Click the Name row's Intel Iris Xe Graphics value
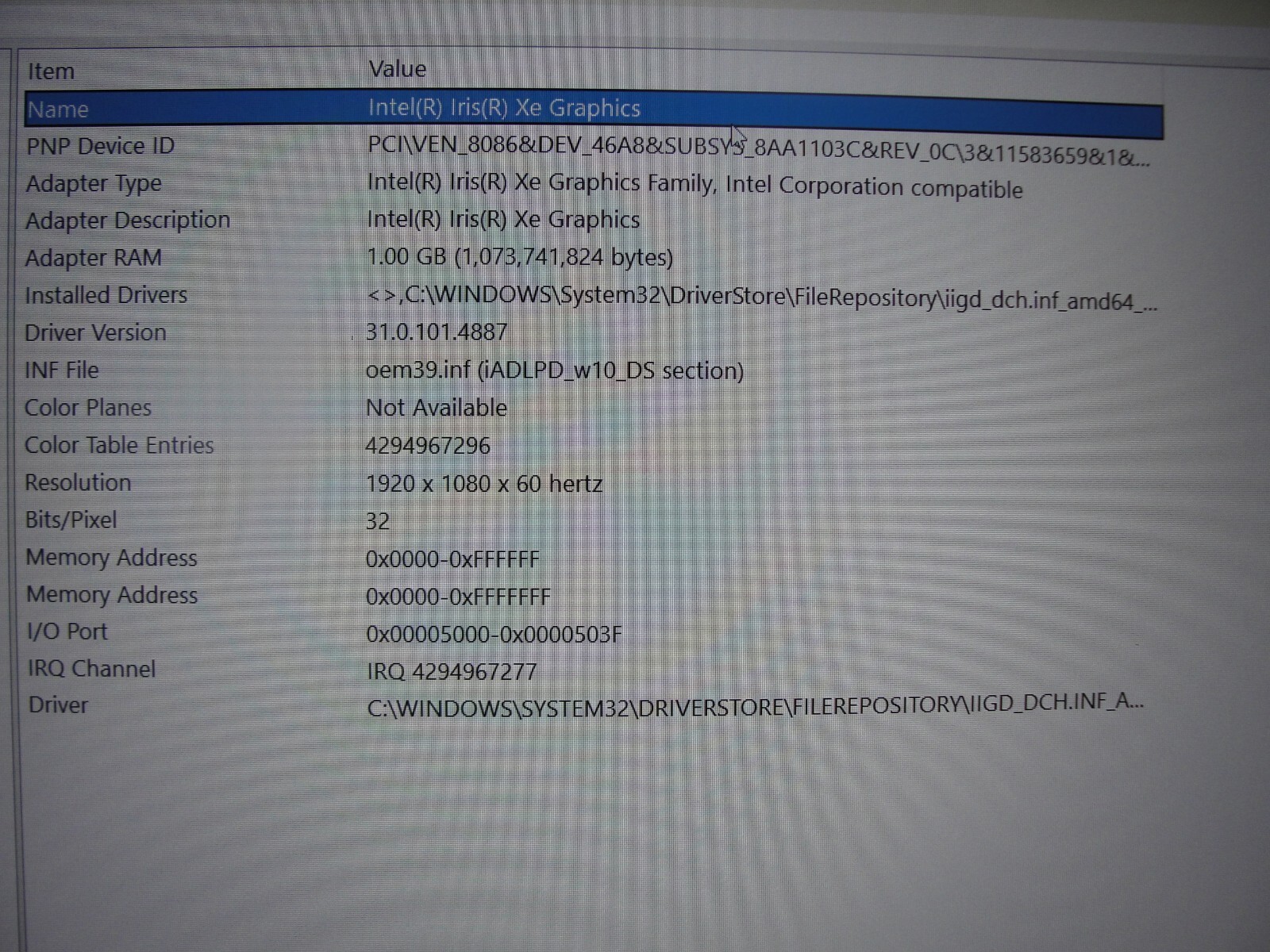Screen dimensions: 1270x952 pyautogui.click(x=504, y=108)
